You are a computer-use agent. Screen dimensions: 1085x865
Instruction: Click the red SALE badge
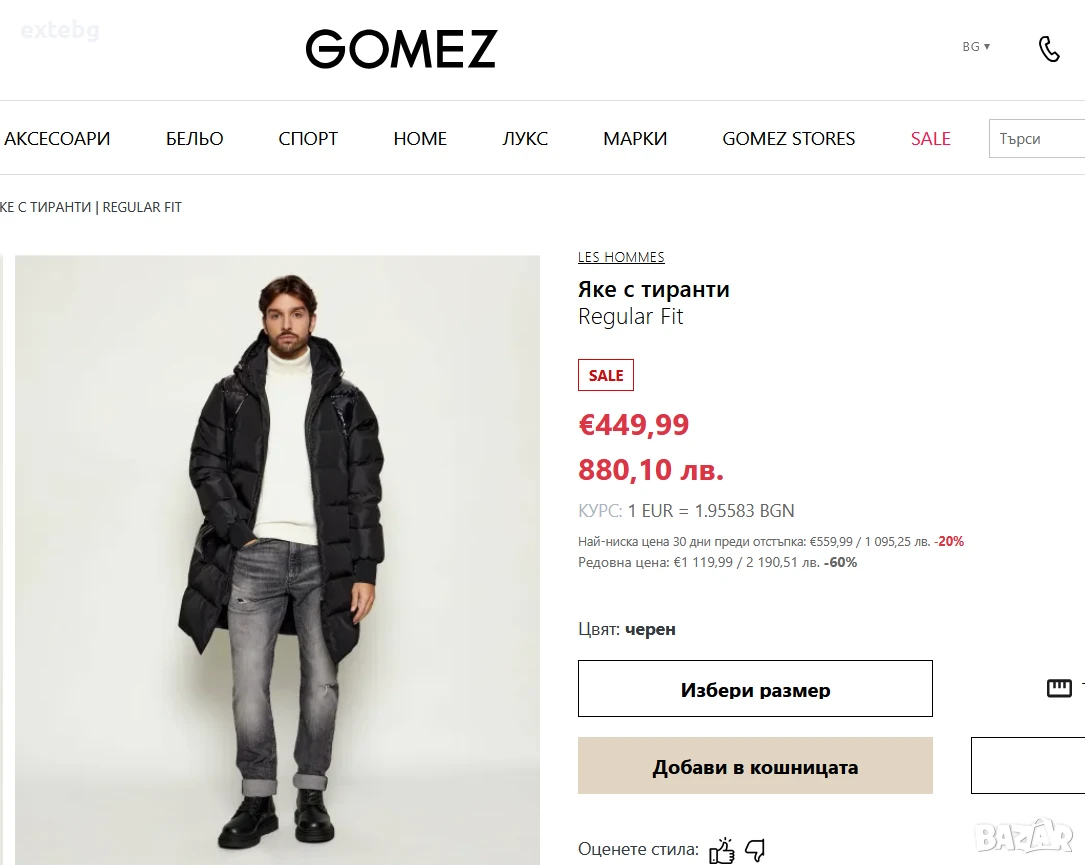(x=605, y=375)
